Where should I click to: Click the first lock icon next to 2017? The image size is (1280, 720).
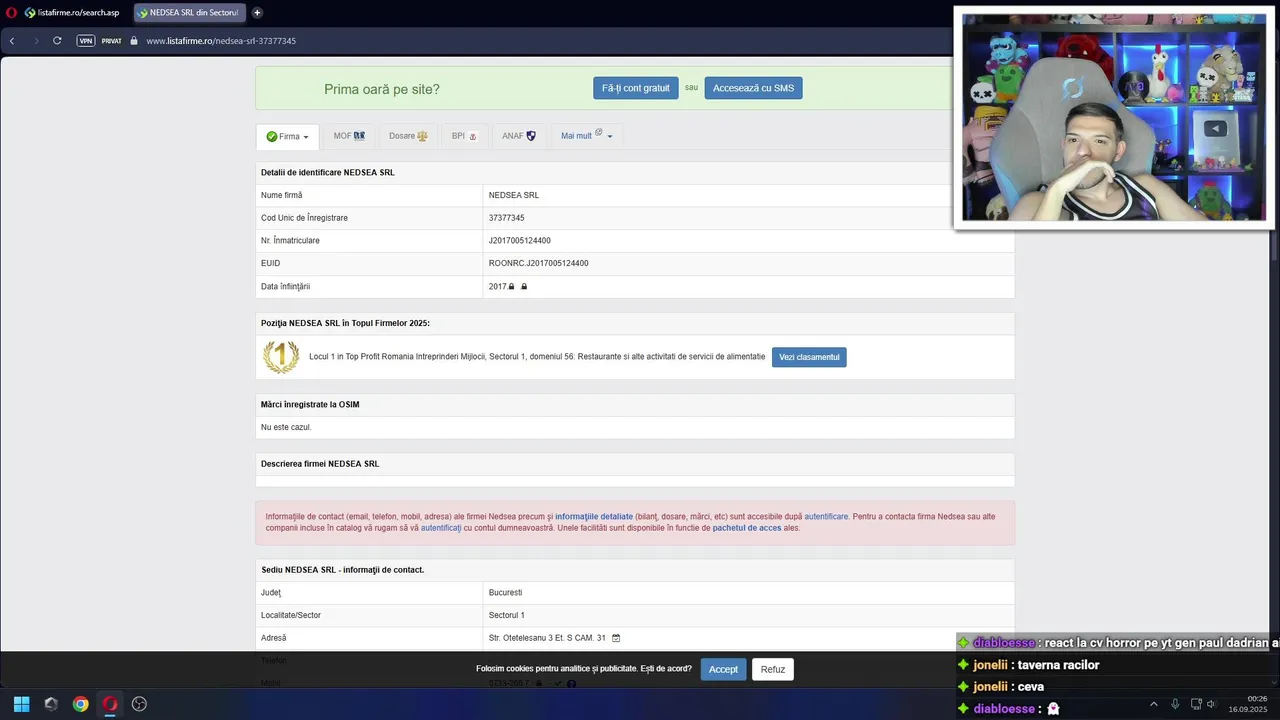[511, 287]
